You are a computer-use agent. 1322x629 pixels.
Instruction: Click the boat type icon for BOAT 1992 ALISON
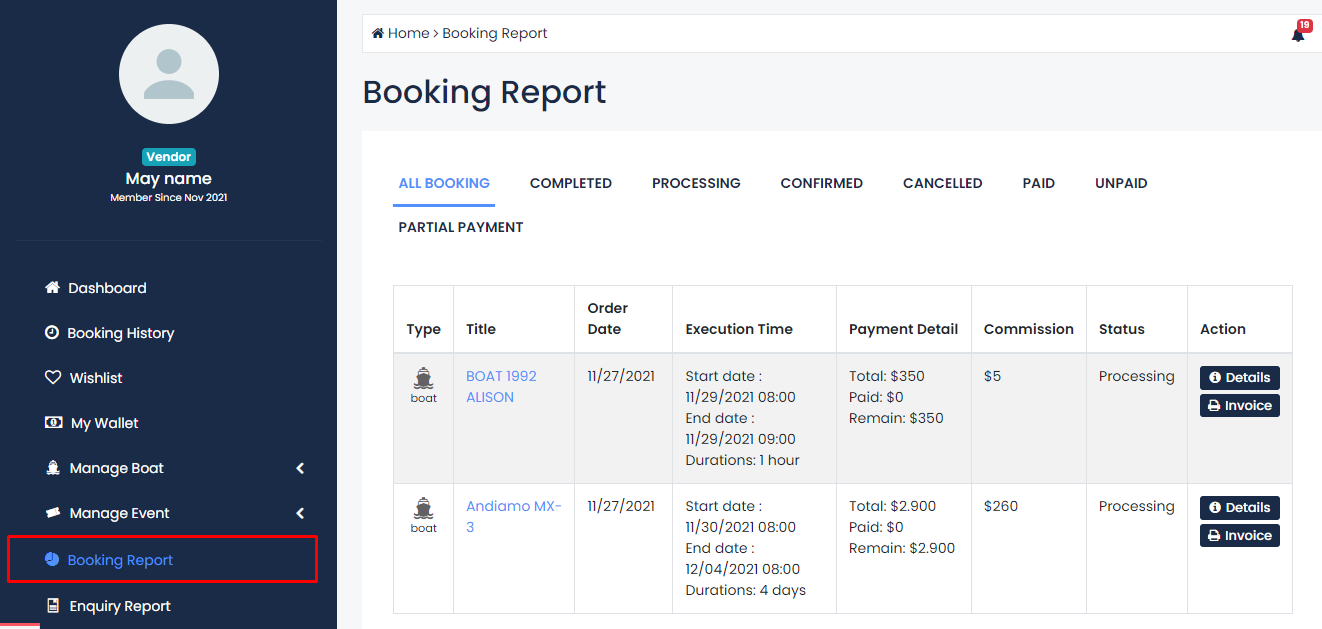point(423,379)
